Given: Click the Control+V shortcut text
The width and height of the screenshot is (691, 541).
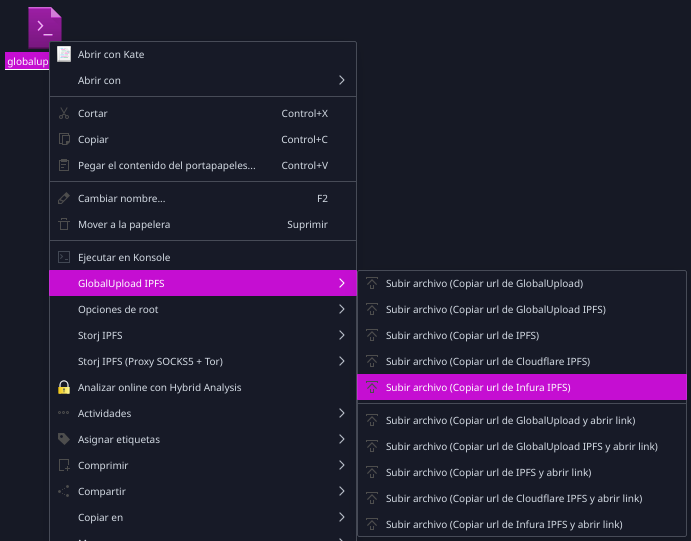Looking at the screenshot, I should click(x=305, y=165).
